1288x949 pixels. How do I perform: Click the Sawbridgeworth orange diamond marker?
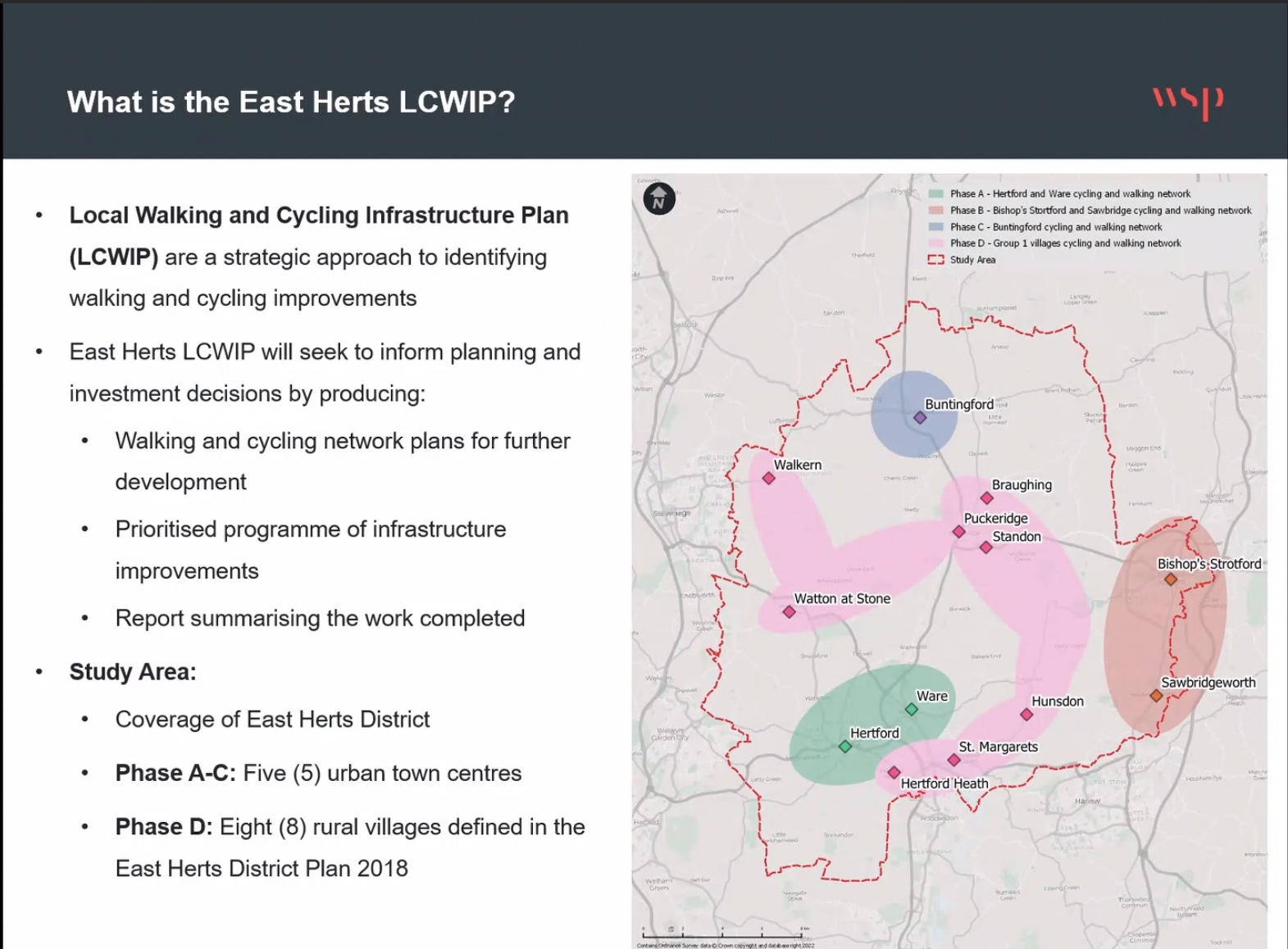tap(1156, 696)
